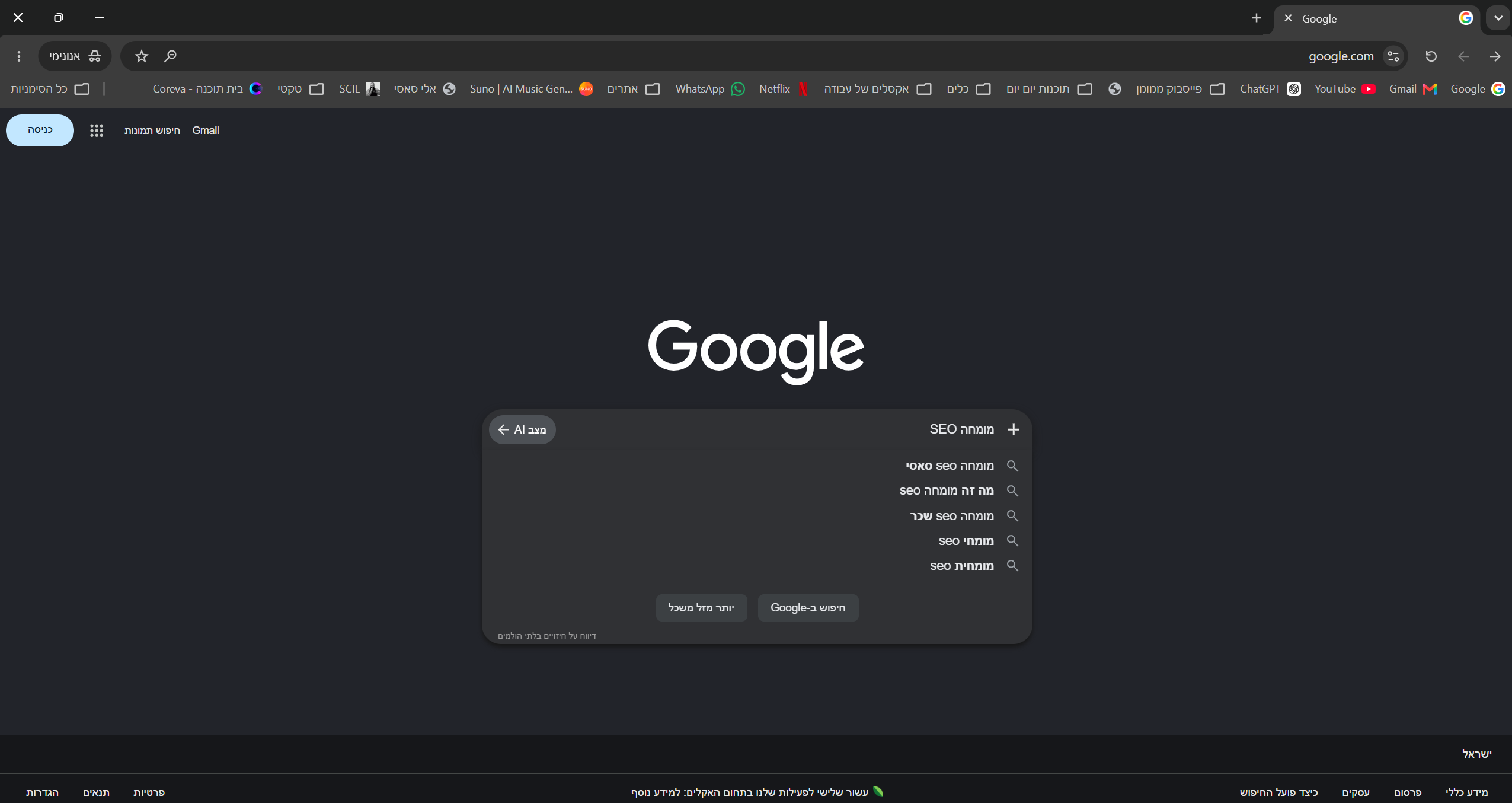Open the Gmail bookmark in bookmarks bar

[1412, 89]
